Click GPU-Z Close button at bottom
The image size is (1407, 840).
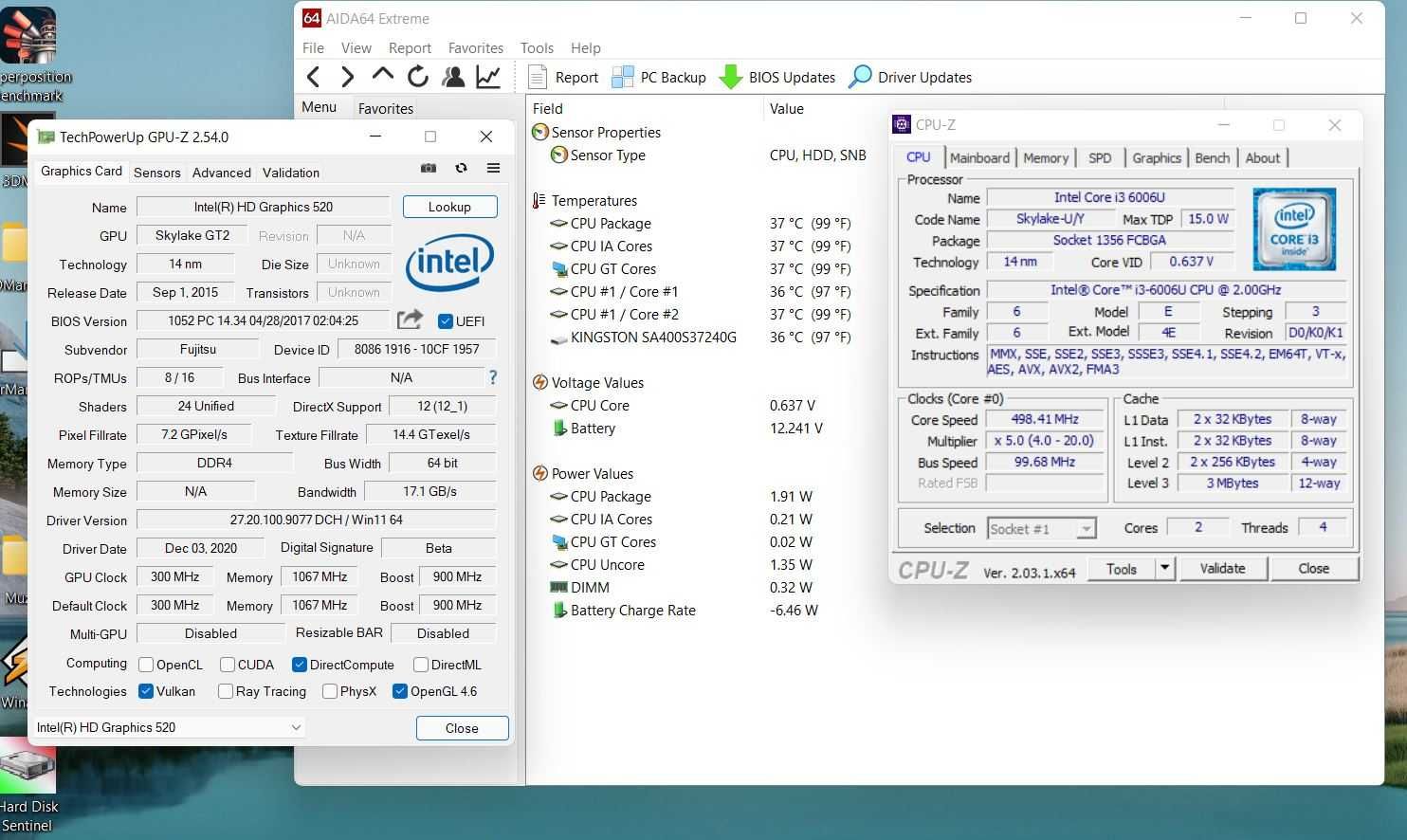click(x=462, y=728)
